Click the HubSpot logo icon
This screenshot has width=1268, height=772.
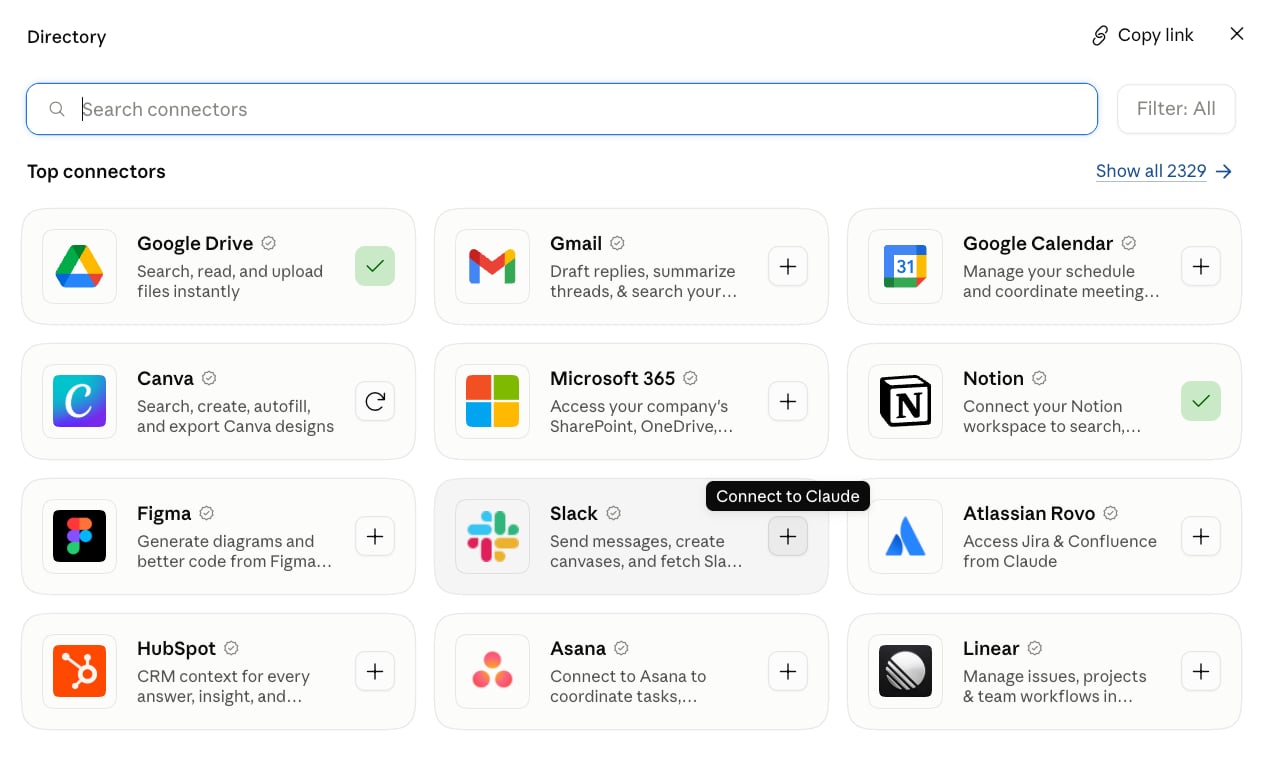tap(79, 671)
